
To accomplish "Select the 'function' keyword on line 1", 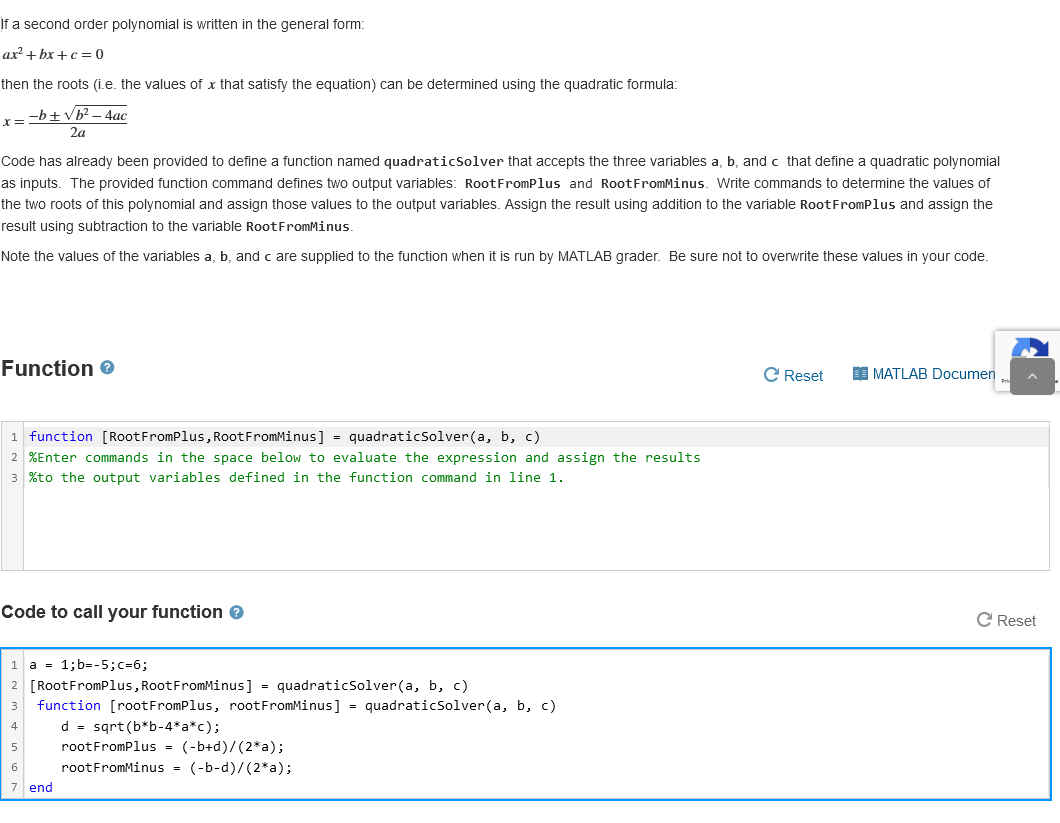I will click(61, 437).
